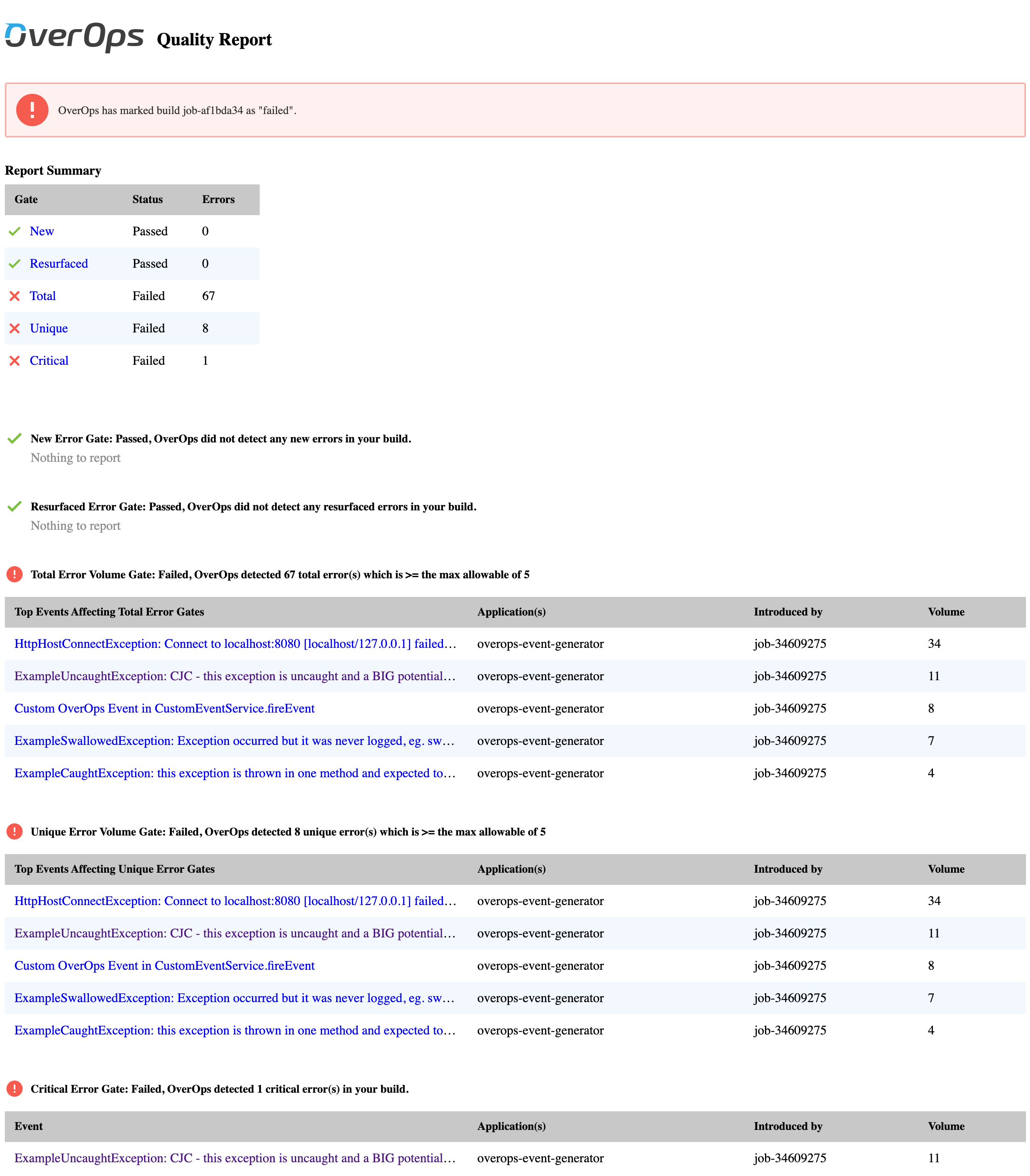Click the Status column header in summary table
Image resolution: width=1030 pixels, height=1176 pixels.
148,199
